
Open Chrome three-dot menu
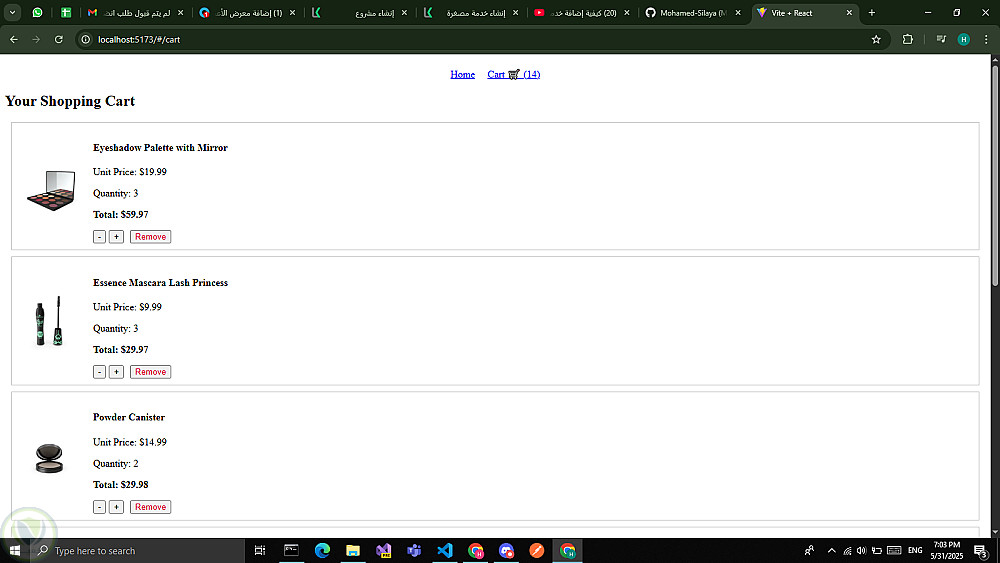[986, 40]
